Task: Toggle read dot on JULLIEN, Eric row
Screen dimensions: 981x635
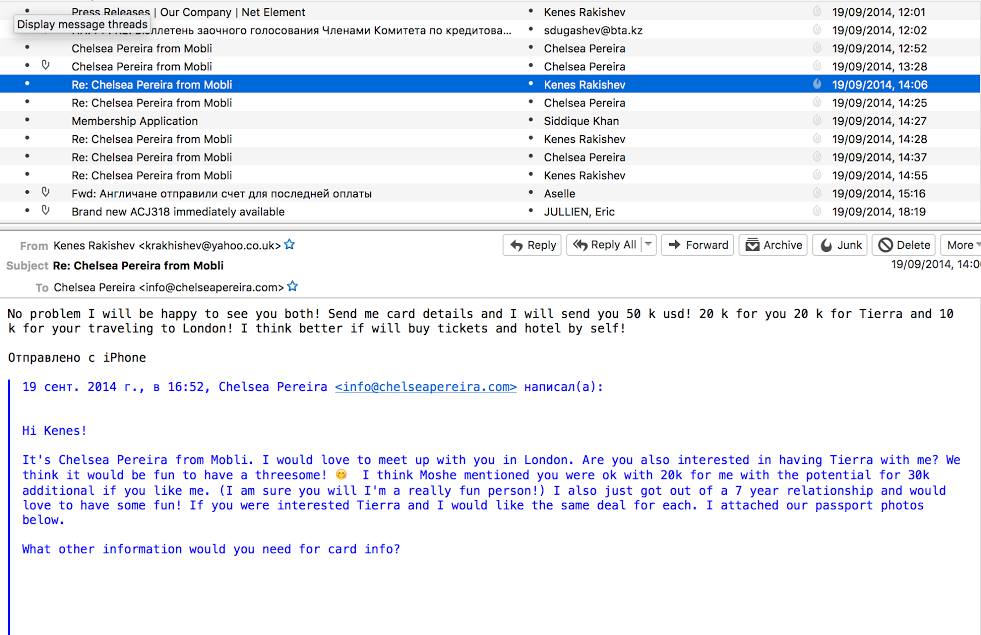Action: (x=530, y=212)
